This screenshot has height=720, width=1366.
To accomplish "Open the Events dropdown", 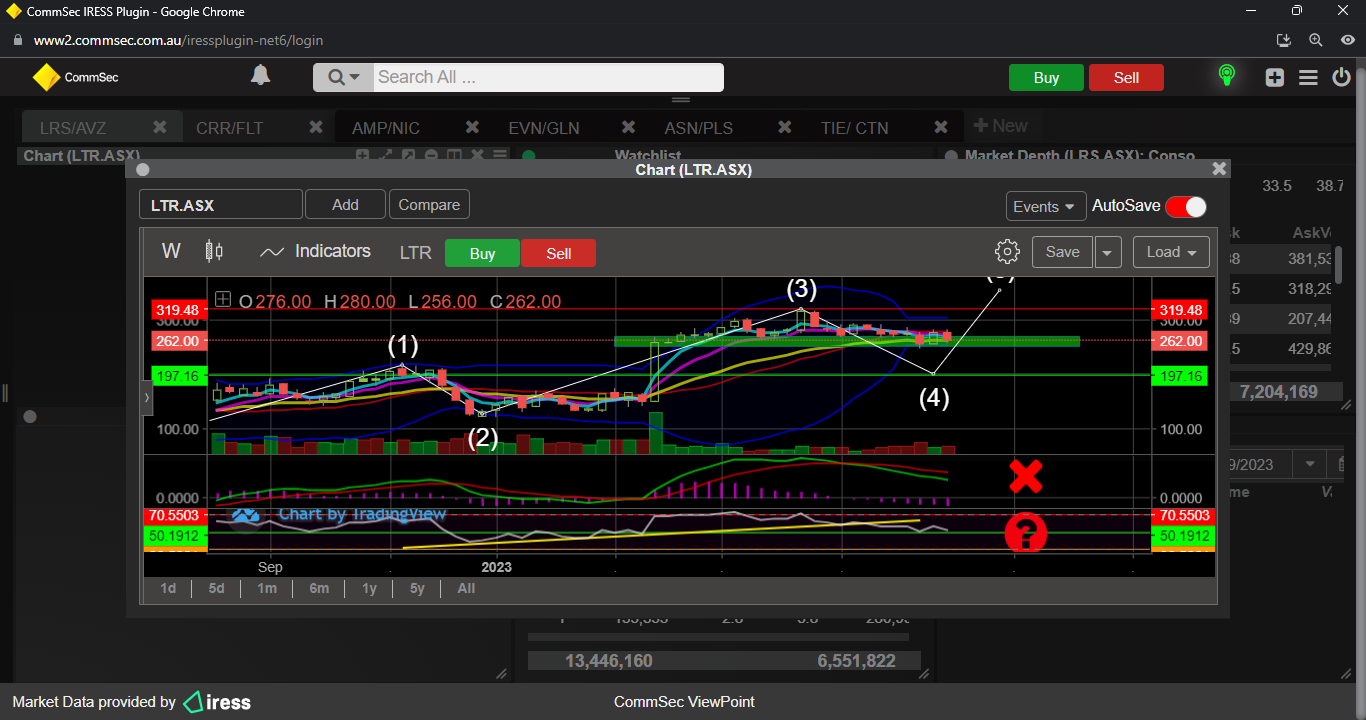I will click(x=1046, y=206).
